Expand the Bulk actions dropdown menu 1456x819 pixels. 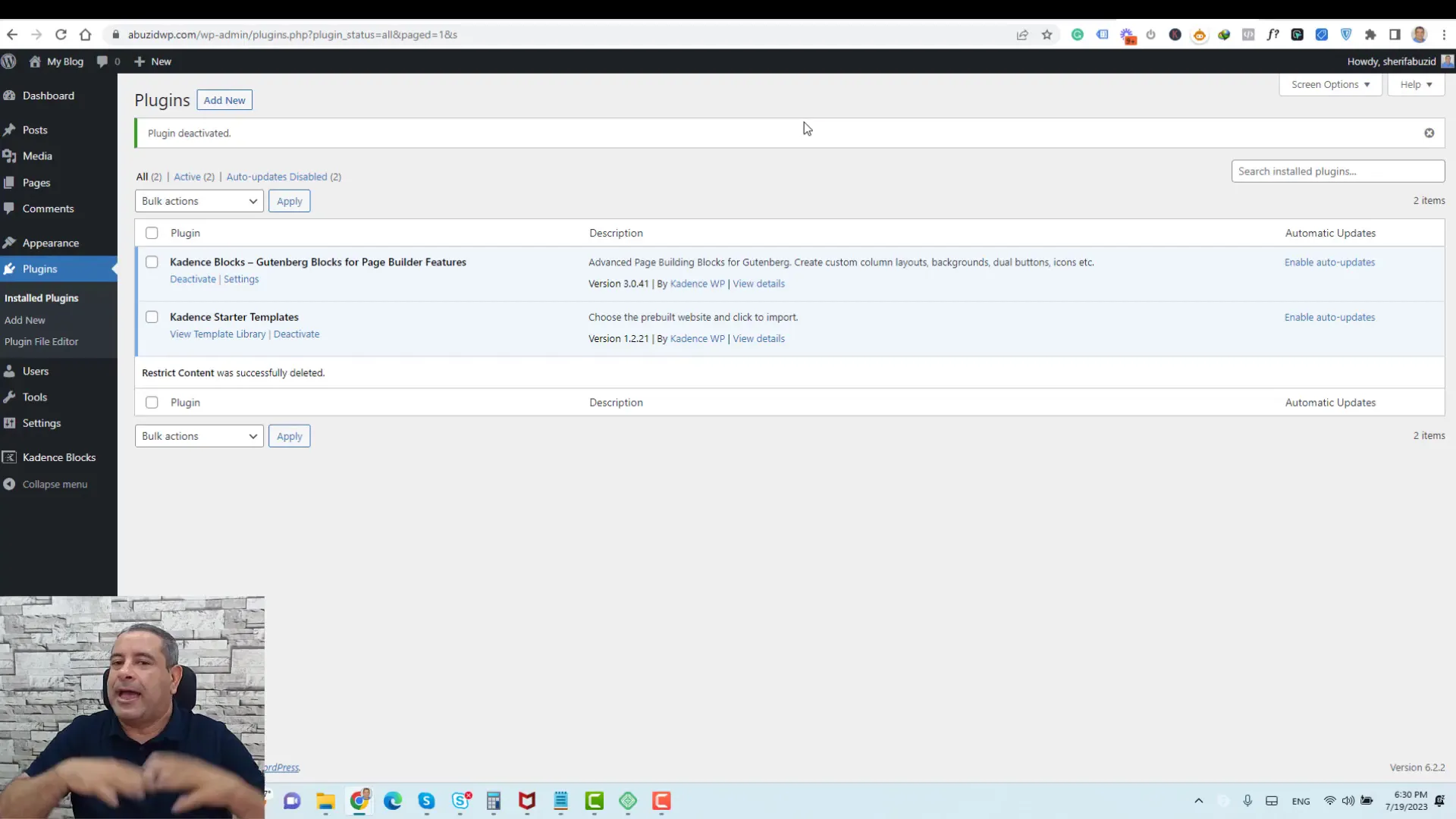(198, 201)
